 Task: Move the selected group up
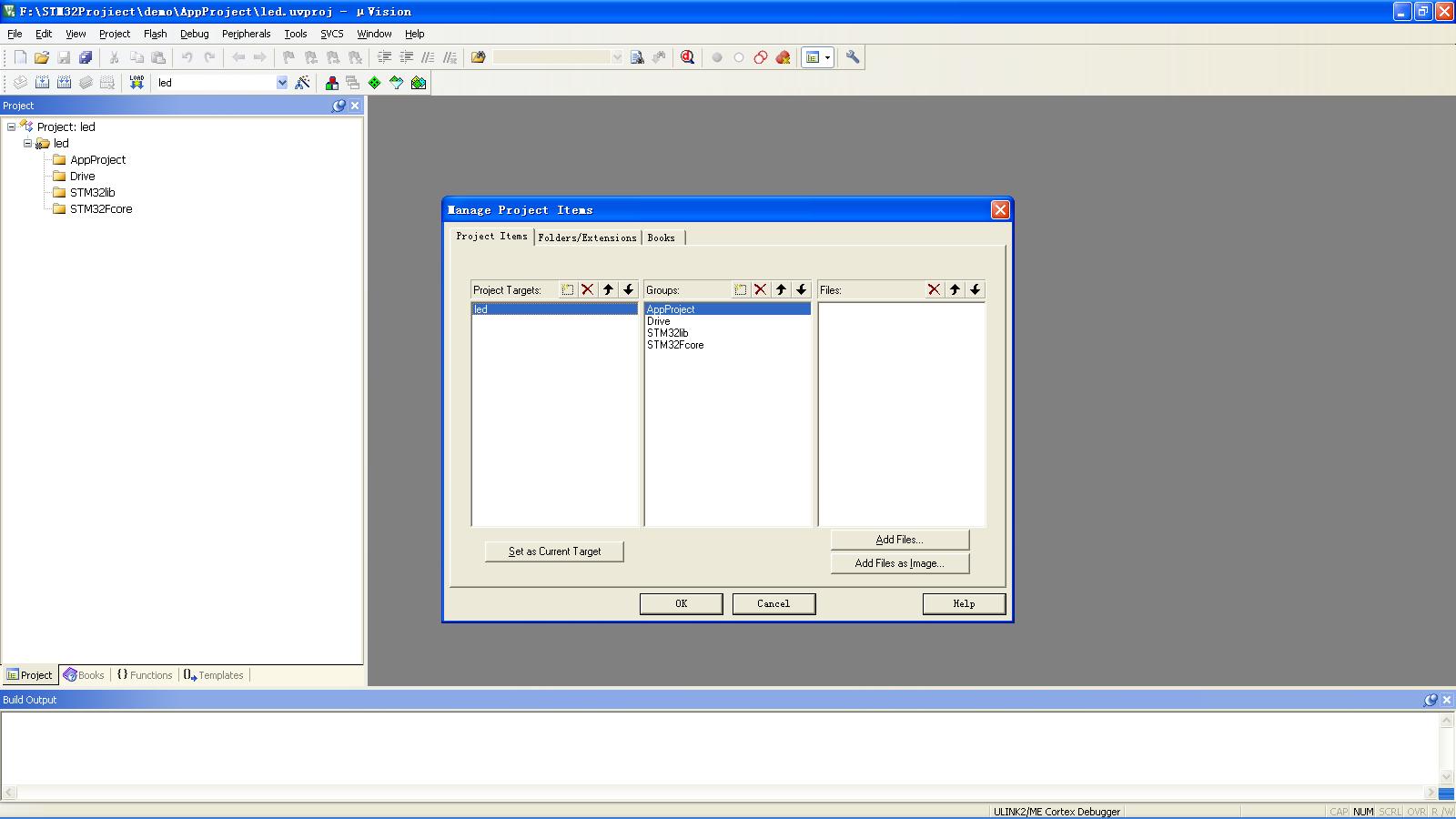pos(781,289)
